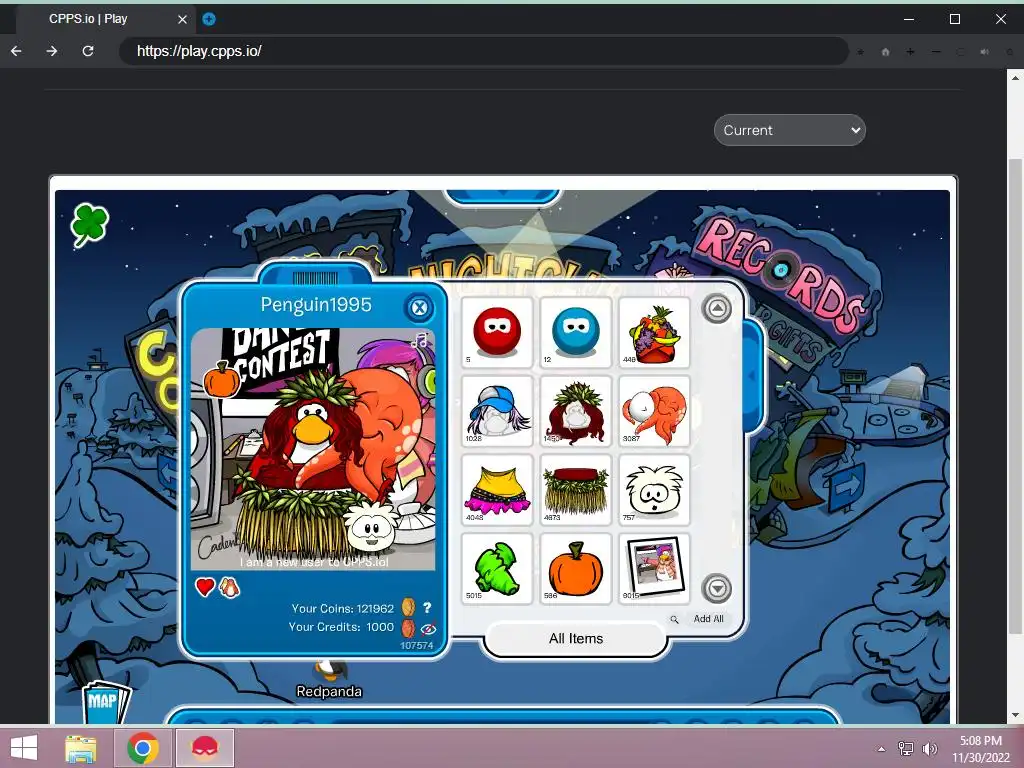Equip the blue cap wig item 1028

tap(497, 411)
